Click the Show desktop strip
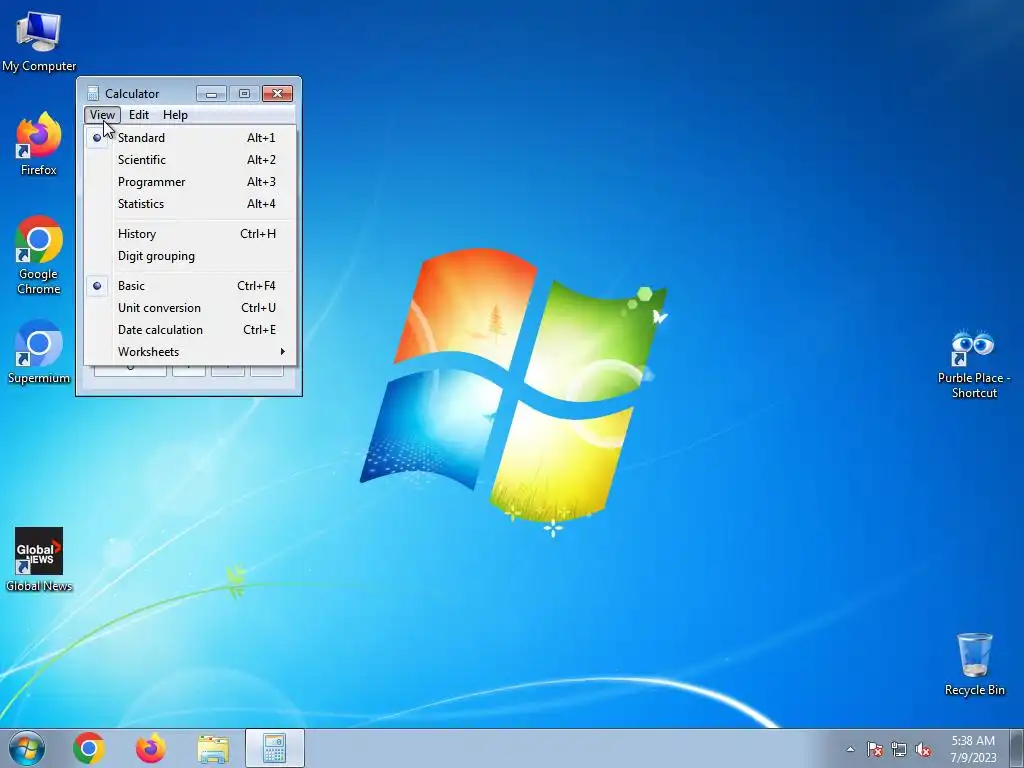 (1017, 748)
